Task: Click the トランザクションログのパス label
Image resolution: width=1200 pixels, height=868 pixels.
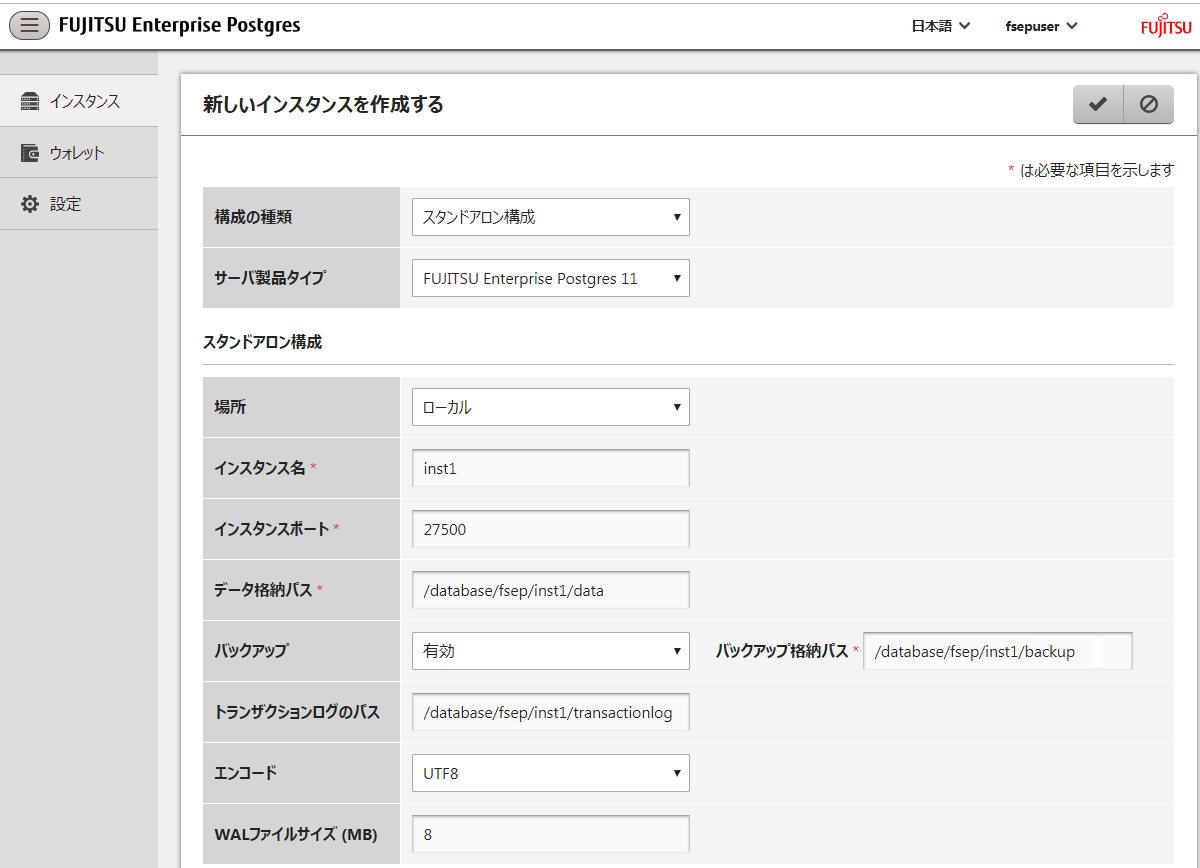Action: point(297,712)
